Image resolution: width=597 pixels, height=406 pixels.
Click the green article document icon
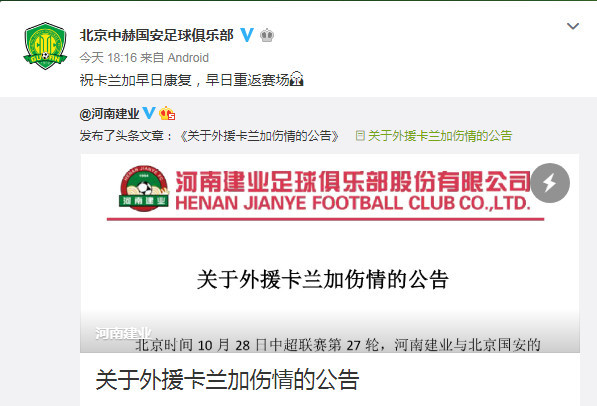pos(360,136)
